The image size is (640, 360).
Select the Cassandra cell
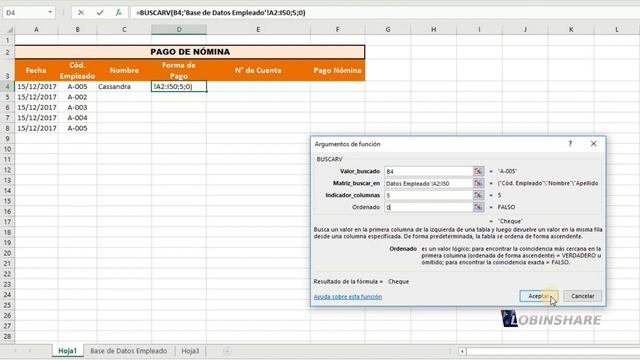pyautogui.click(x=124, y=87)
